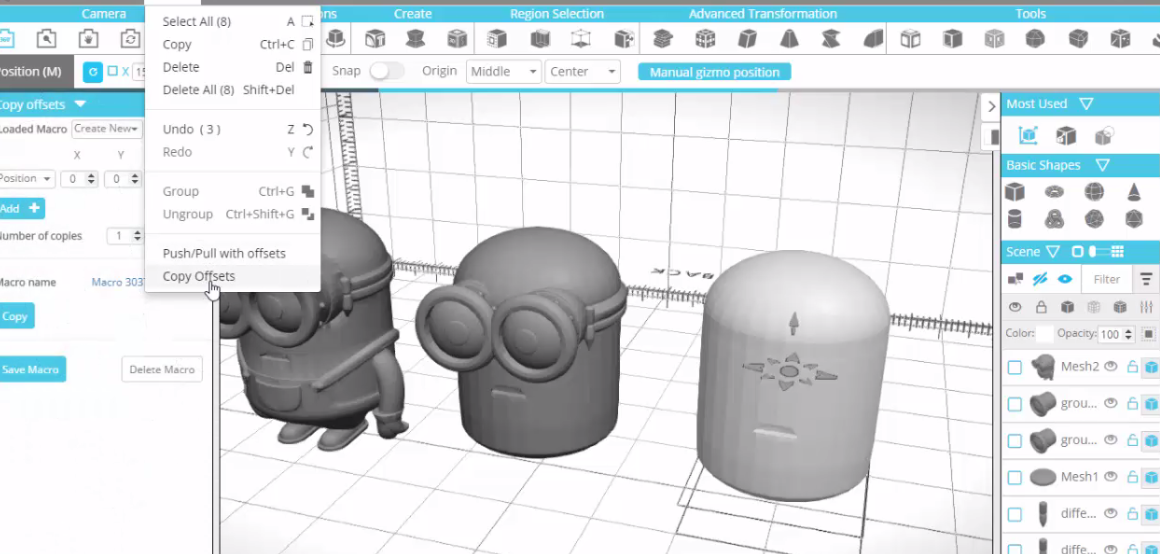Click the Macro name link
This screenshot has height=554, width=1160.
pyautogui.click(x=116, y=282)
